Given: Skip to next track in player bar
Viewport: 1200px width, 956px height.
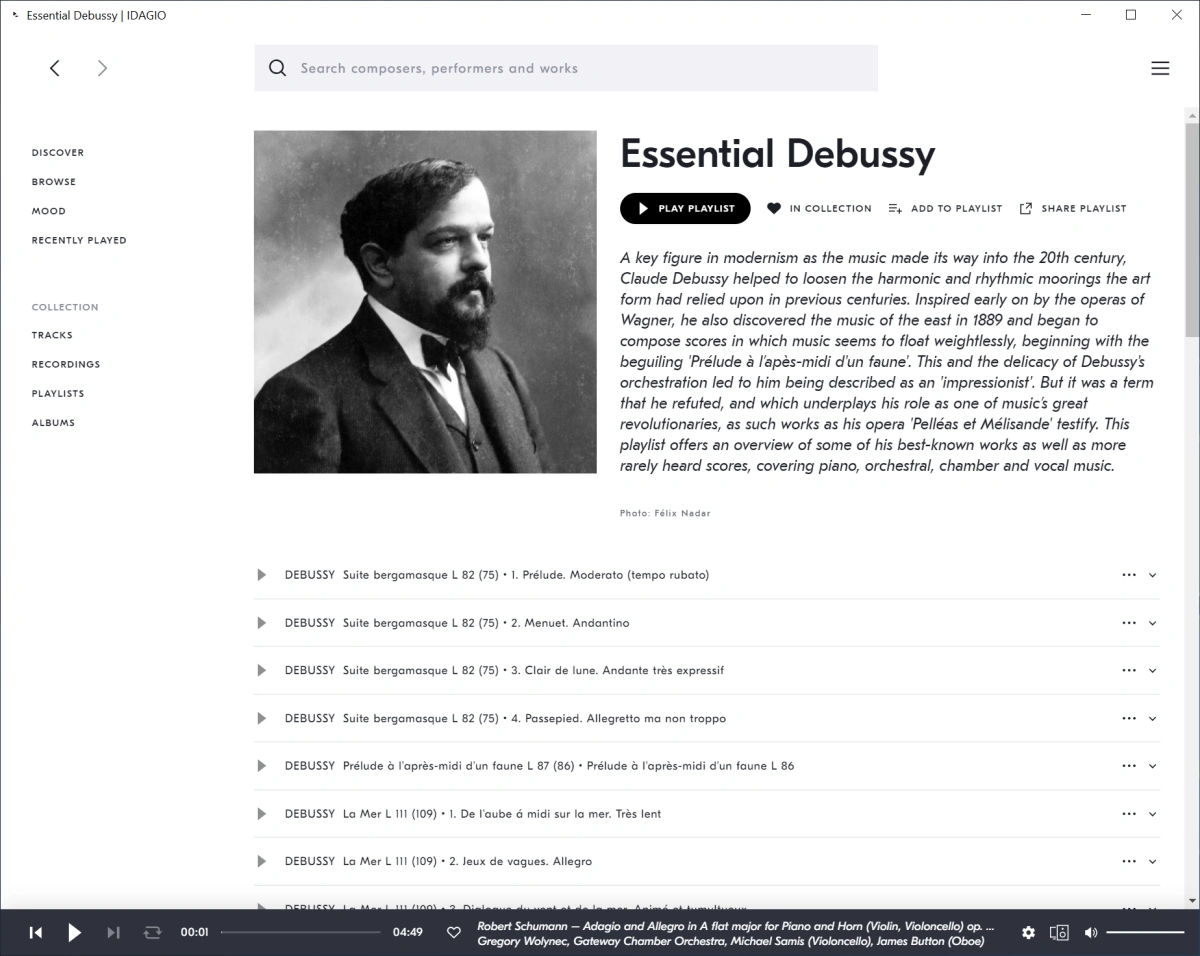Looking at the screenshot, I should tap(113, 933).
